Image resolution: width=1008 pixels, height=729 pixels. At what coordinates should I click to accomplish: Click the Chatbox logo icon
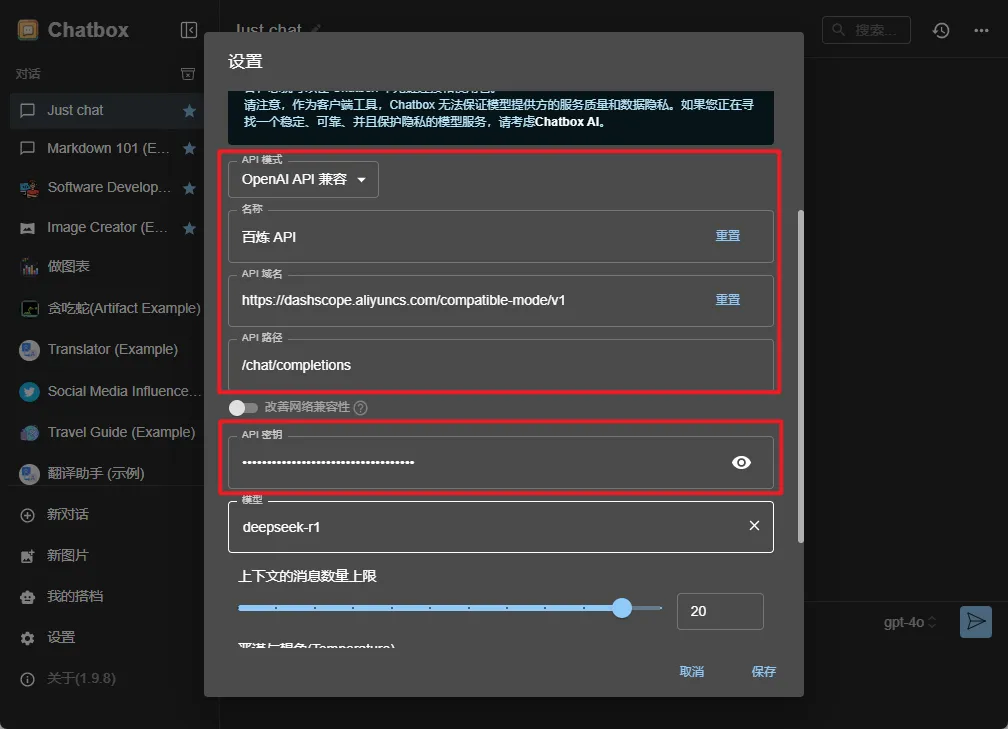(28, 30)
